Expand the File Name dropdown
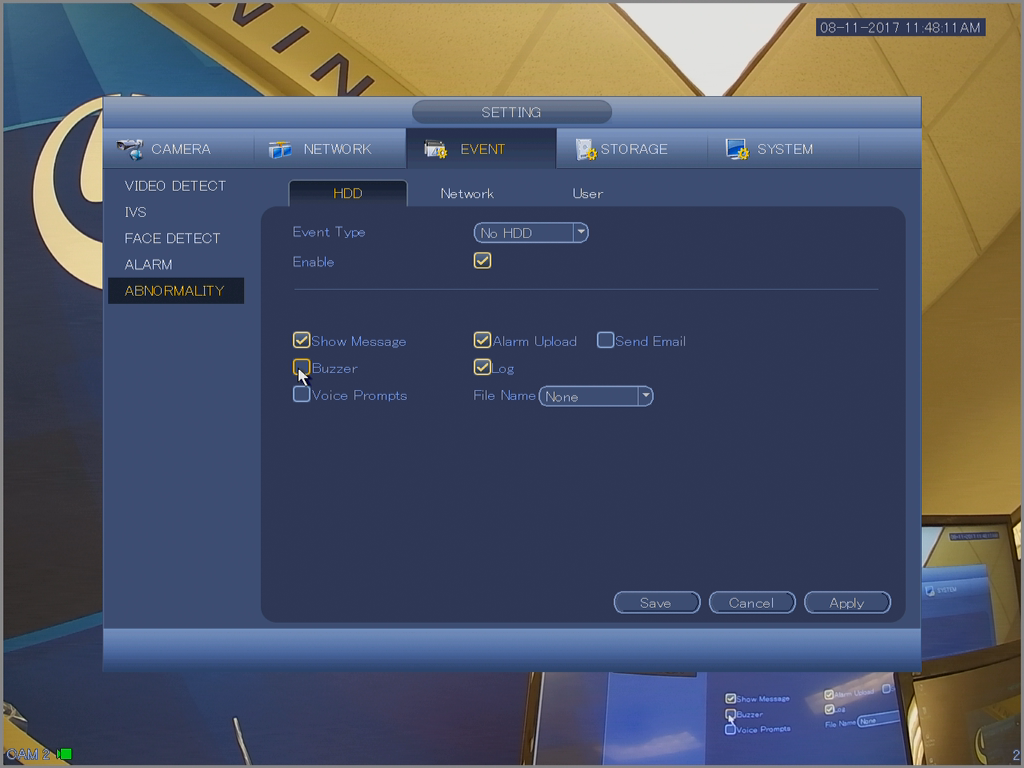Image resolution: width=1024 pixels, height=768 pixels. coord(596,396)
